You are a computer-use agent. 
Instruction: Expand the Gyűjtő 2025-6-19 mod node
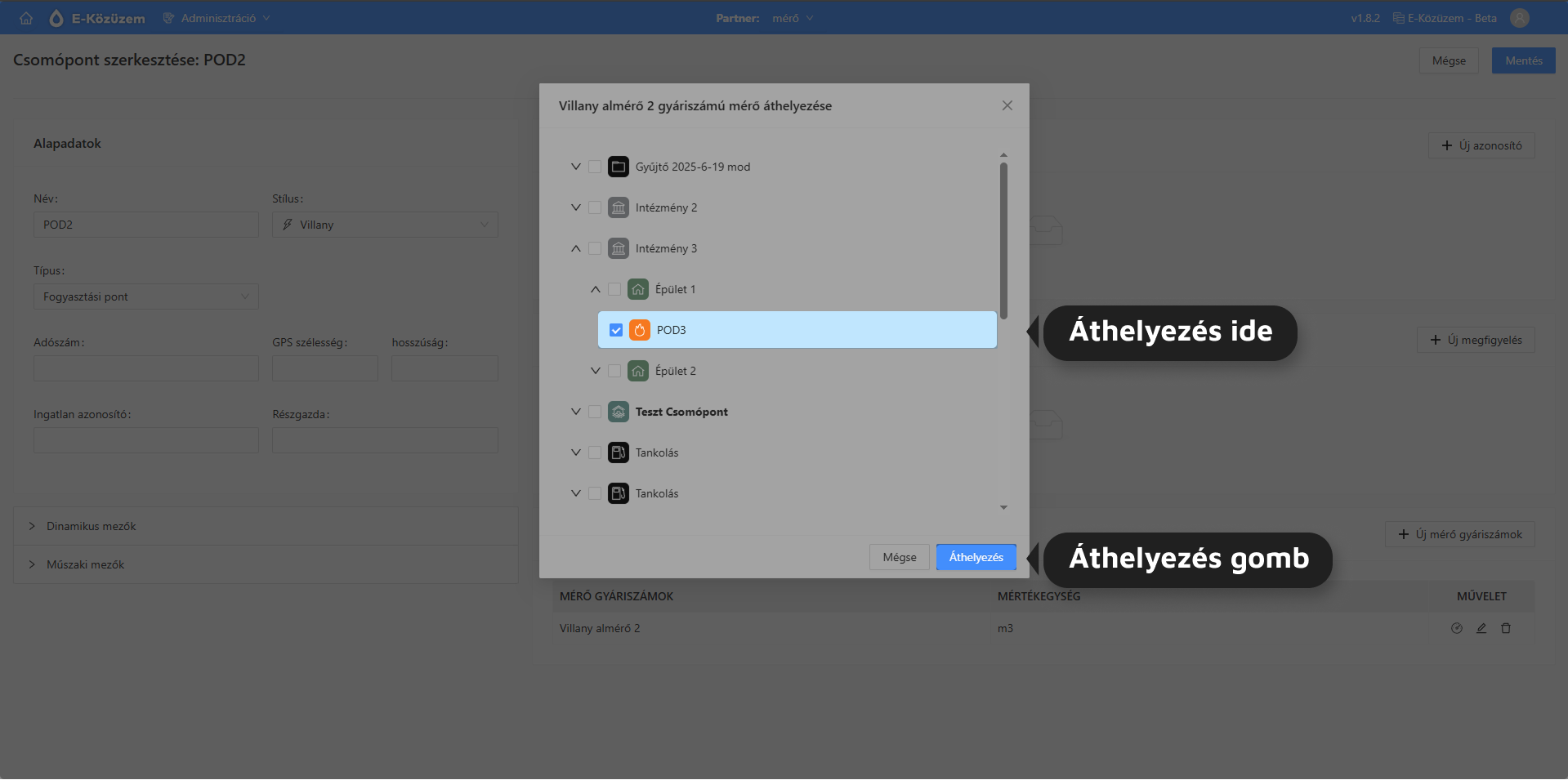(576, 167)
